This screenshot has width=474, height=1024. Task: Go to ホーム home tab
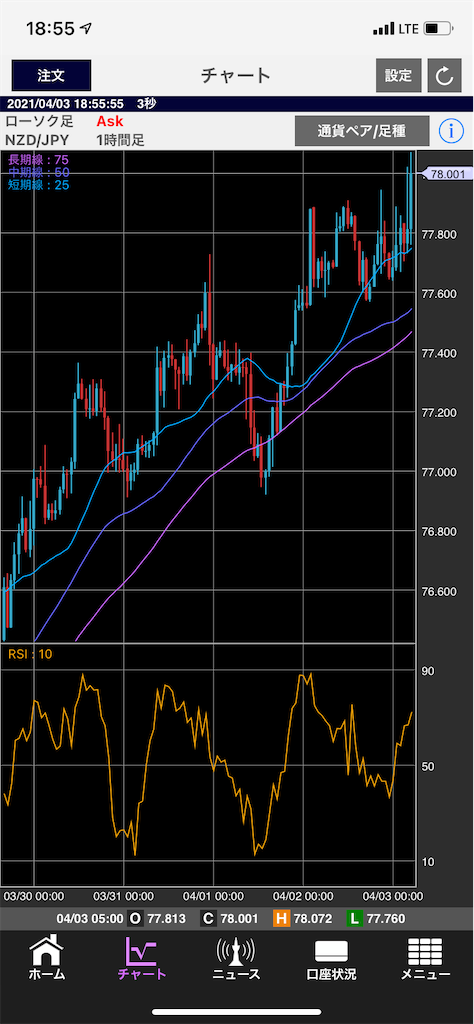pos(47,959)
